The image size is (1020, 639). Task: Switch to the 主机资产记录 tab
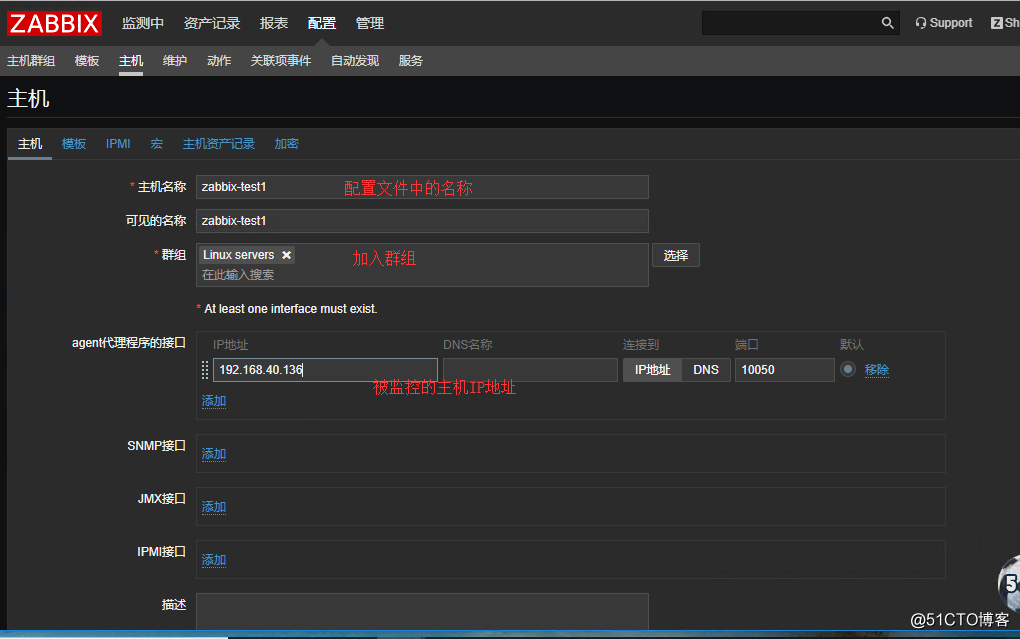pyautogui.click(x=219, y=144)
